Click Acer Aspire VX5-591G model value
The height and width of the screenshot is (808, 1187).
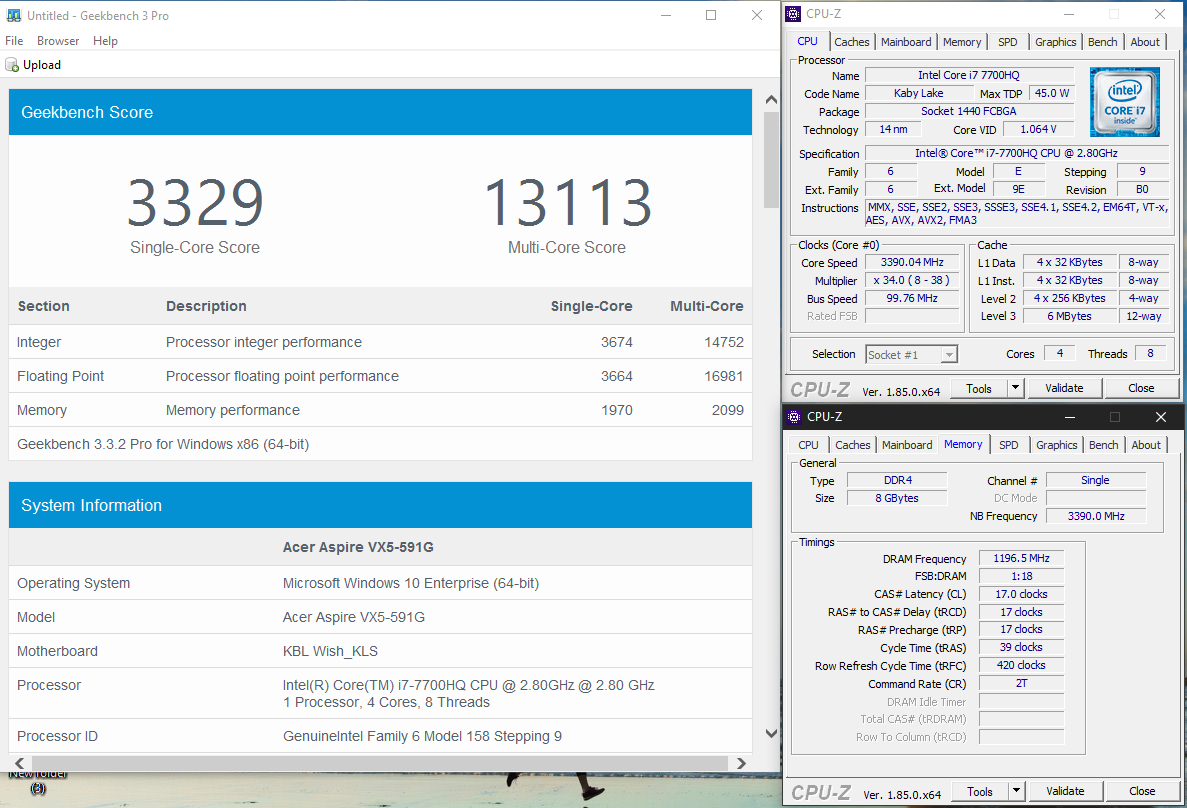354,617
